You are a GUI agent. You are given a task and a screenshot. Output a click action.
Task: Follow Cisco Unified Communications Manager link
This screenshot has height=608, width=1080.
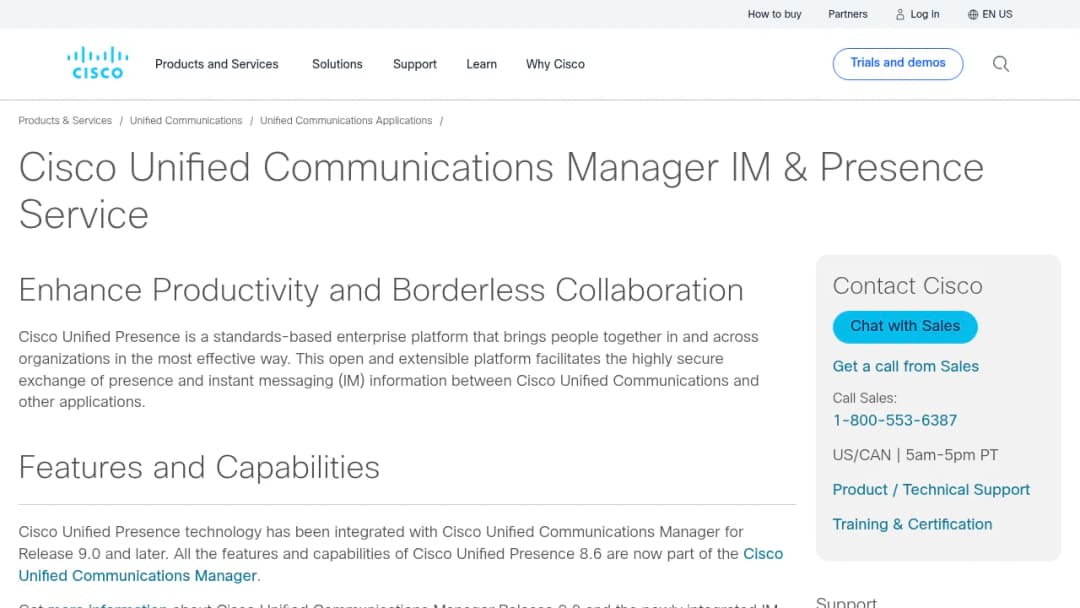coord(400,565)
